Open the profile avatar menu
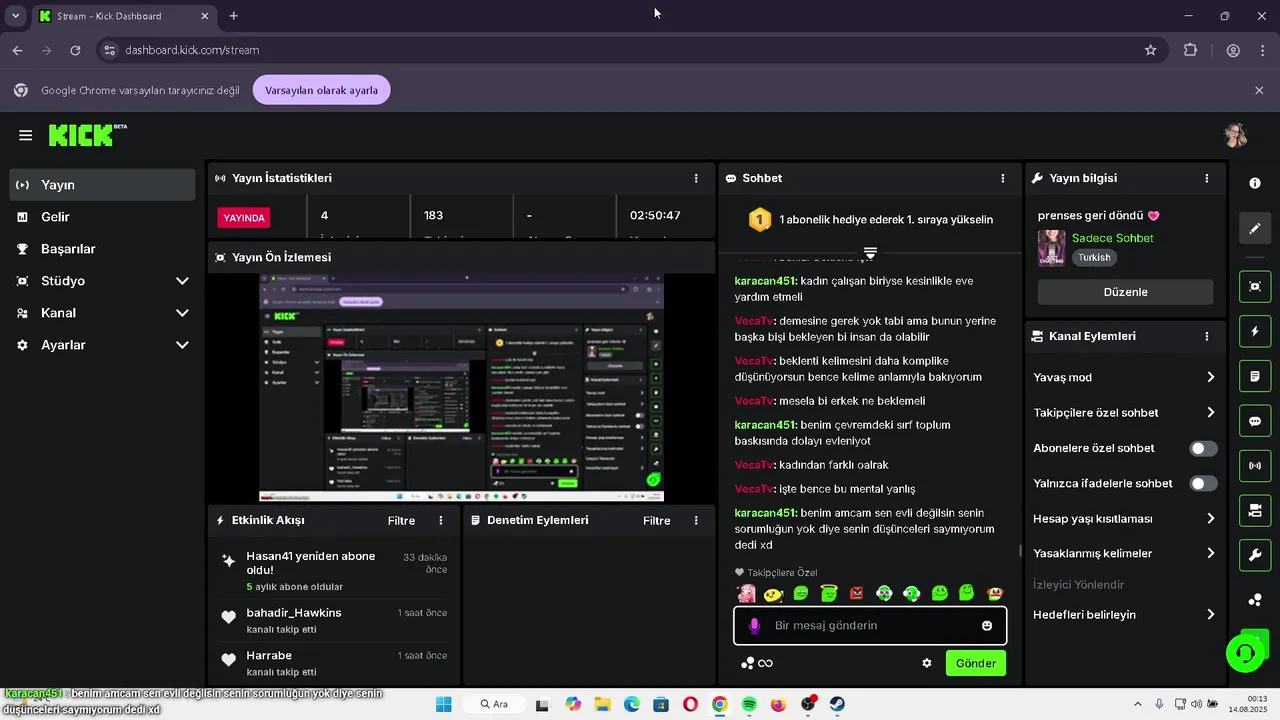This screenshot has height=720, width=1280. pos(1235,135)
